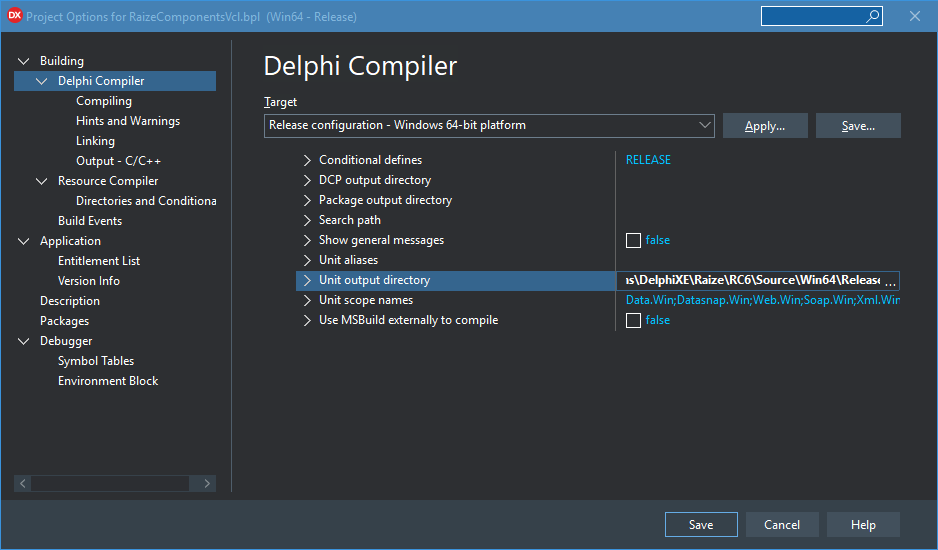Expand the DCP output directory option

point(307,180)
